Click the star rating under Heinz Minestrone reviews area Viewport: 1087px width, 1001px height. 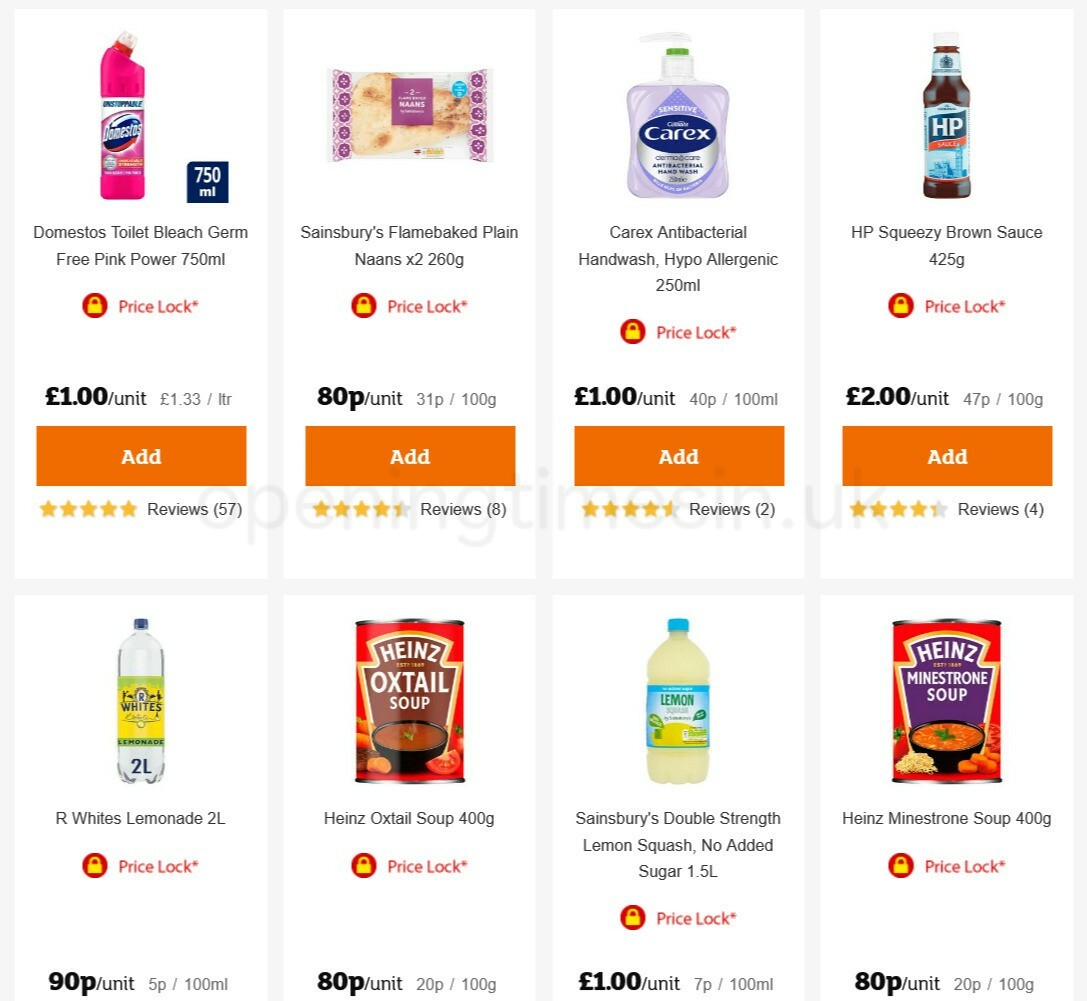(898, 998)
